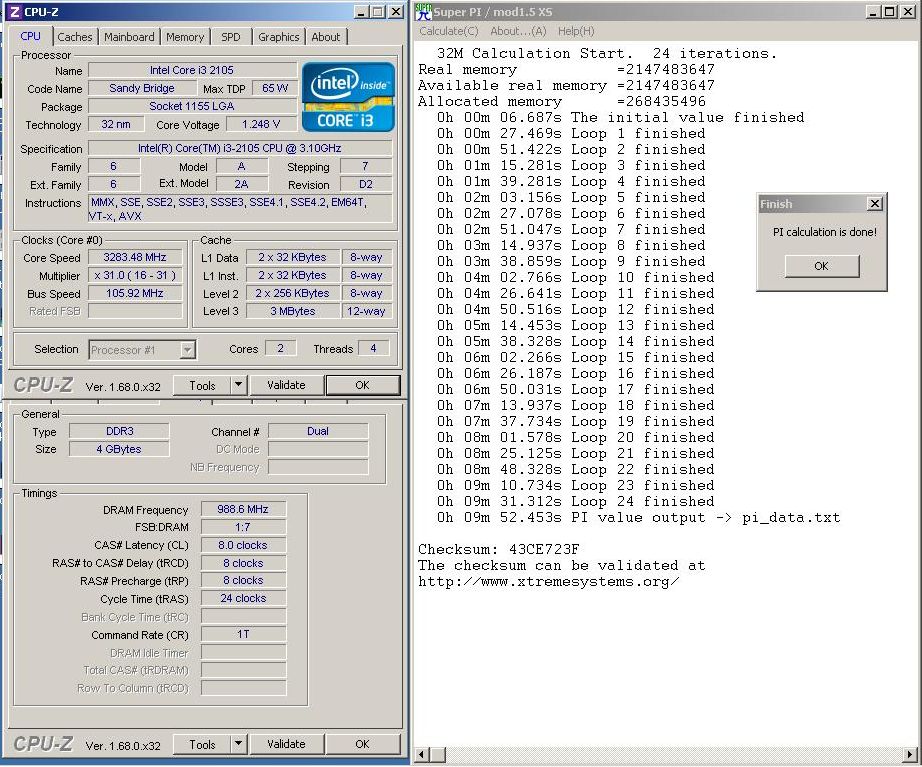Click the http://www.xtremesystems.org/ text
Viewport: 922px width, 767px height.
549,582
